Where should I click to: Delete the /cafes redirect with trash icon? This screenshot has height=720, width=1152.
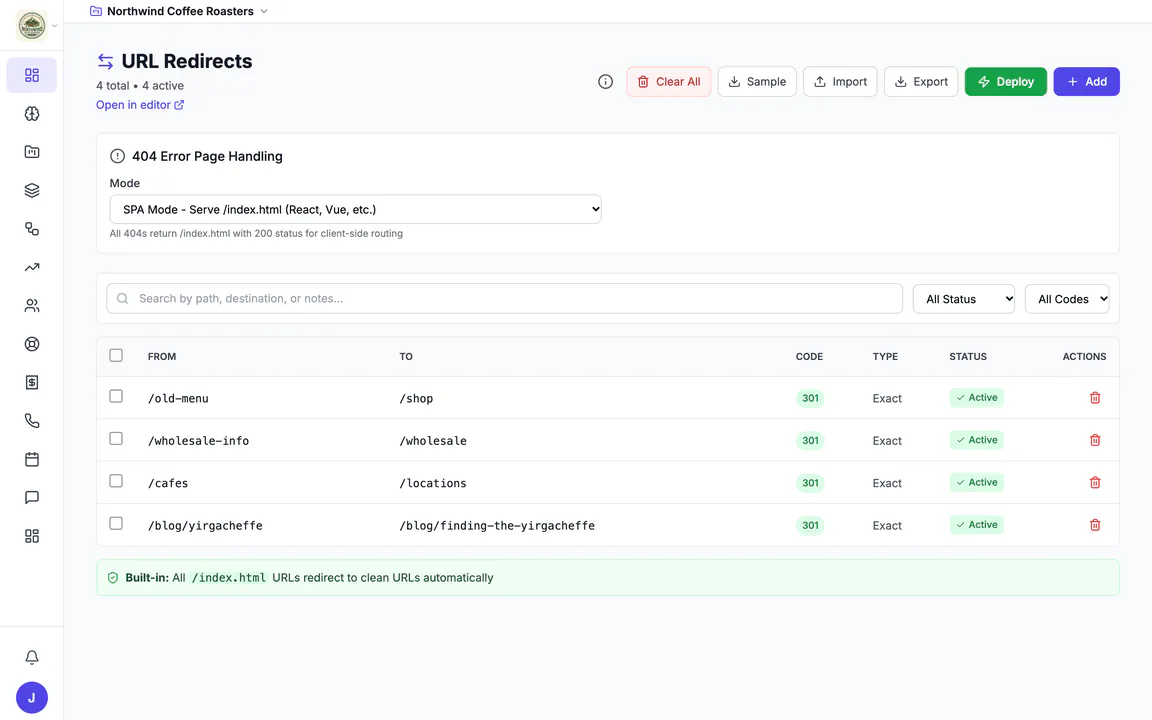tap(1095, 483)
